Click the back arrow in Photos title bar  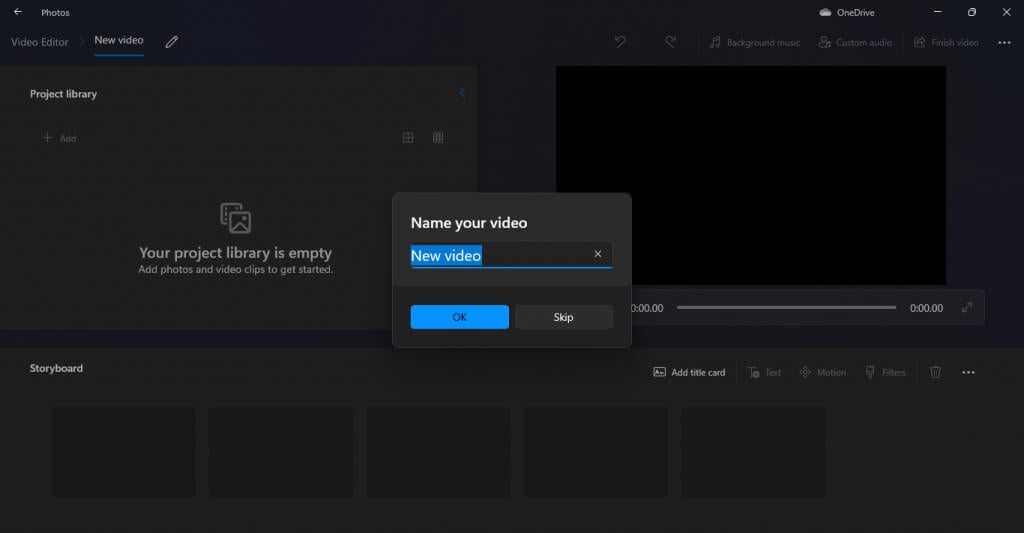pyautogui.click(x=18, y=12)
